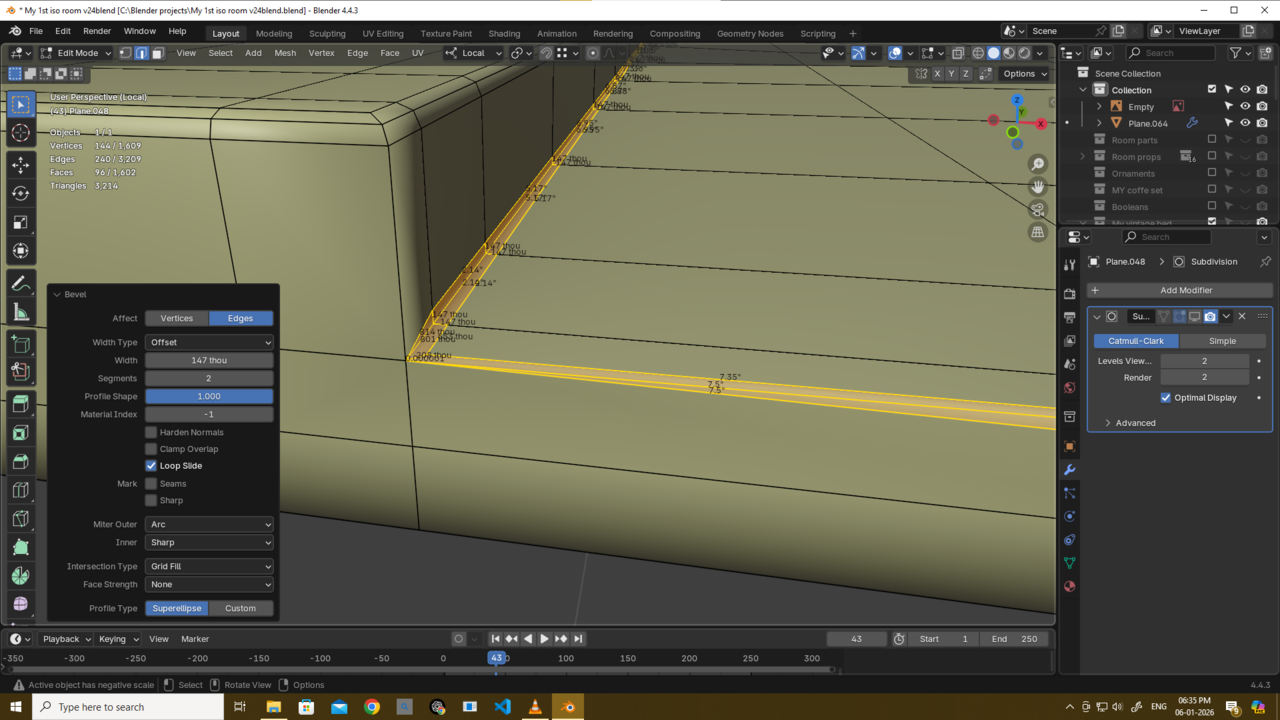This screenshot has width=1280, height=720.
Task: Click the zoom magnifier viewport icon
Action: coord(1038,164)
